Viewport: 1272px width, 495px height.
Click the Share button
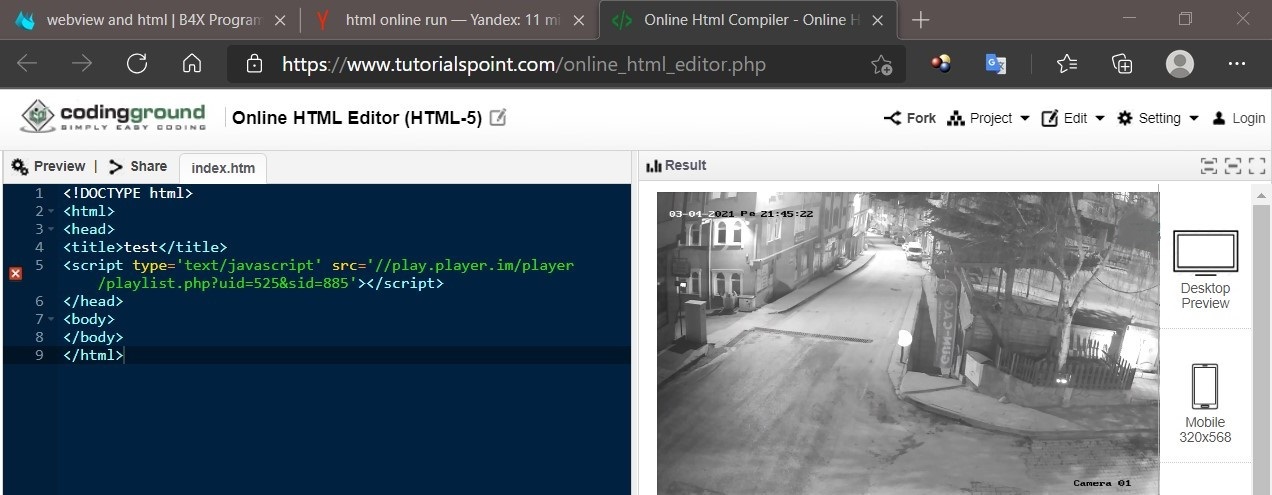(x=138, y=166)
